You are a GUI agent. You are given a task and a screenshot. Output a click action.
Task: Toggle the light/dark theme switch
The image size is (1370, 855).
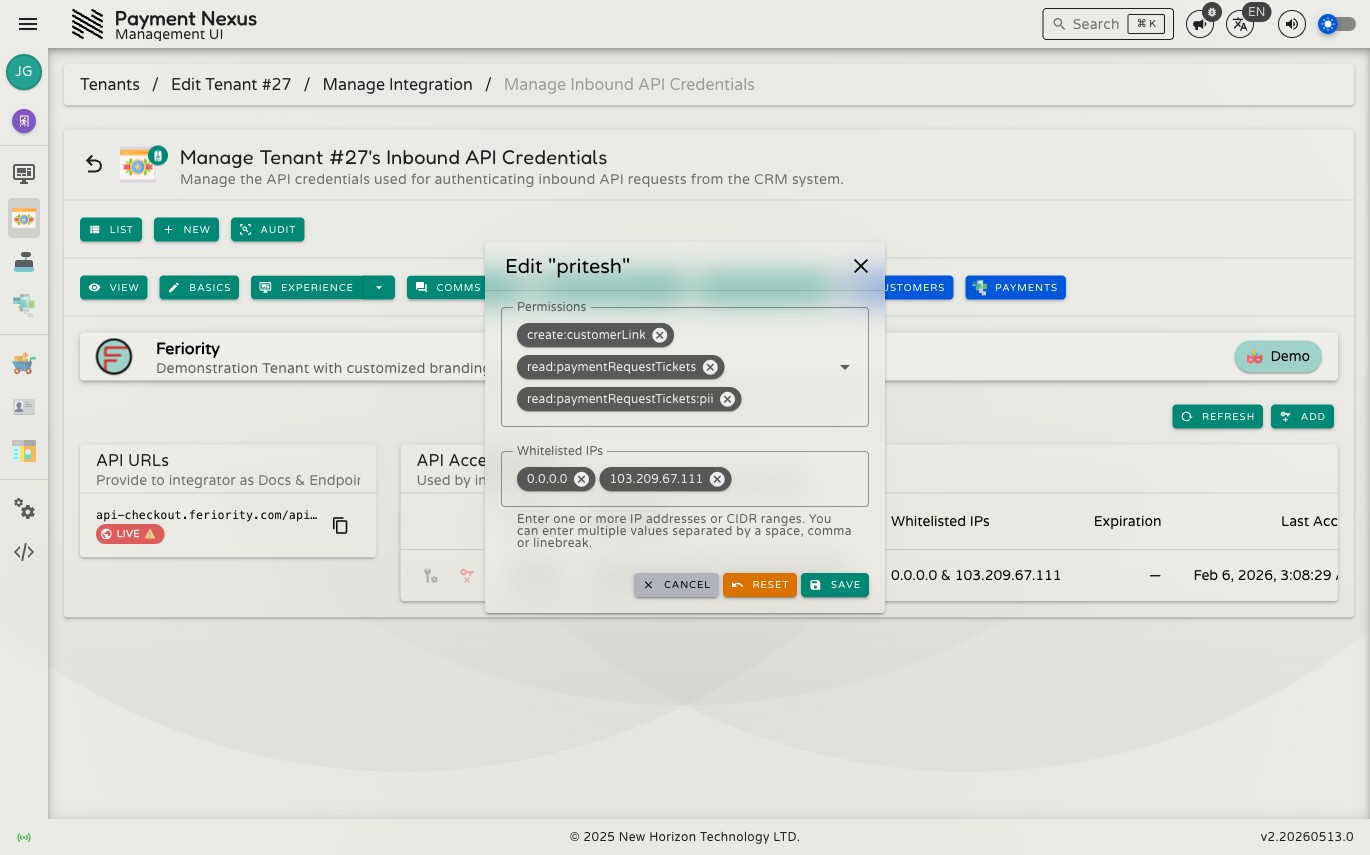(x=1337, y=24)
